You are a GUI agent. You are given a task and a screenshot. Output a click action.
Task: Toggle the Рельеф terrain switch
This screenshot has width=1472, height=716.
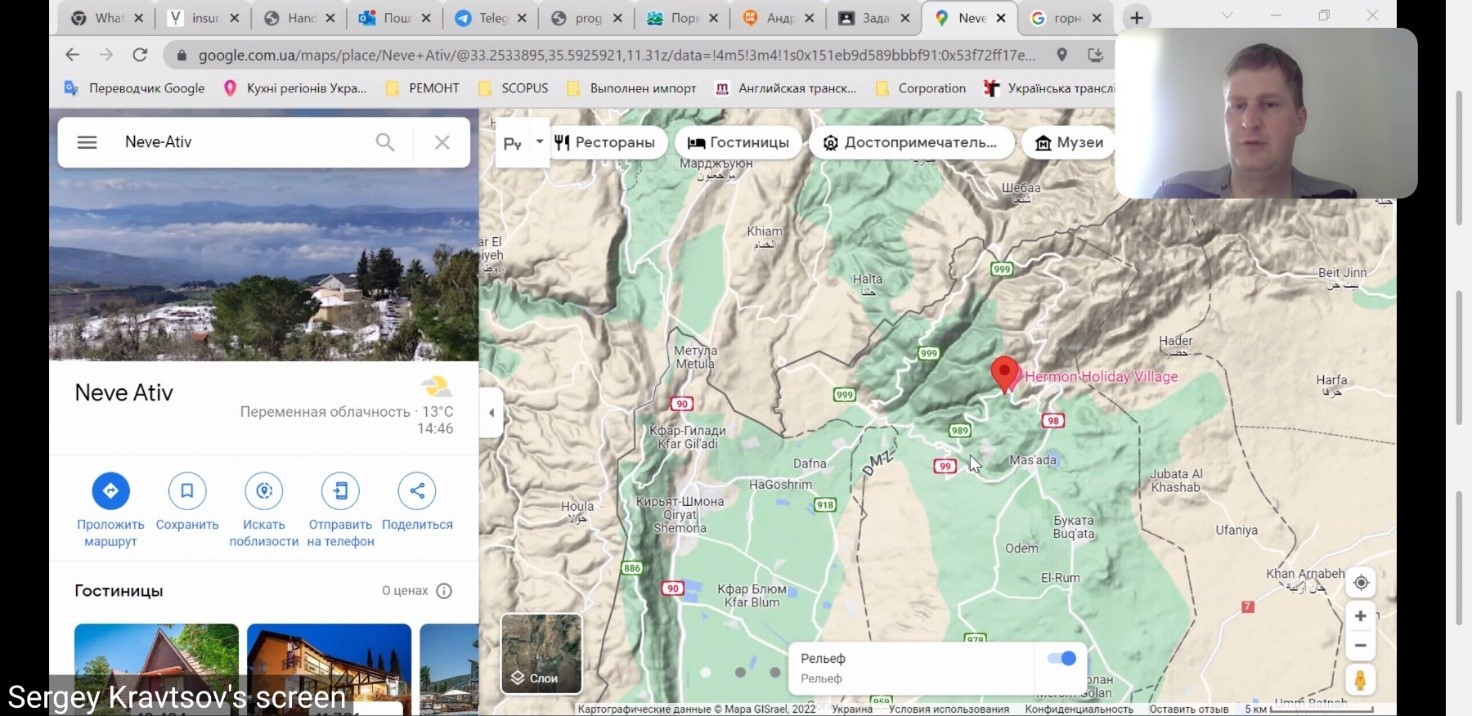click(x=1061, y=658)
